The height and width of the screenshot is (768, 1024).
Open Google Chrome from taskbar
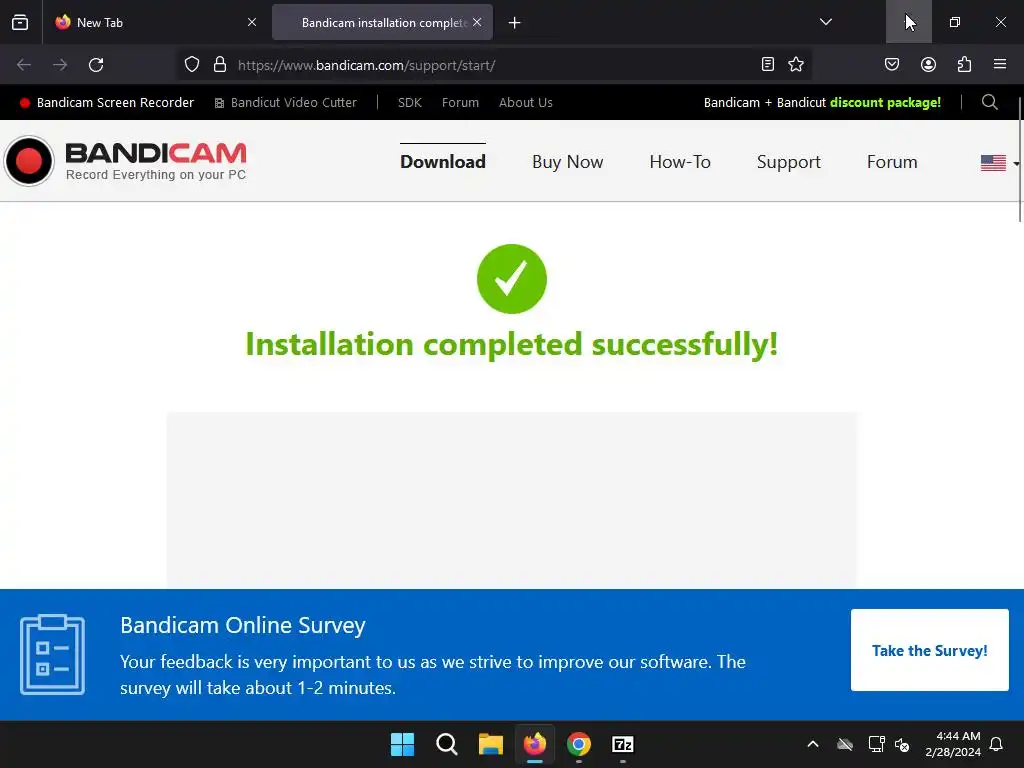point(579,744)
